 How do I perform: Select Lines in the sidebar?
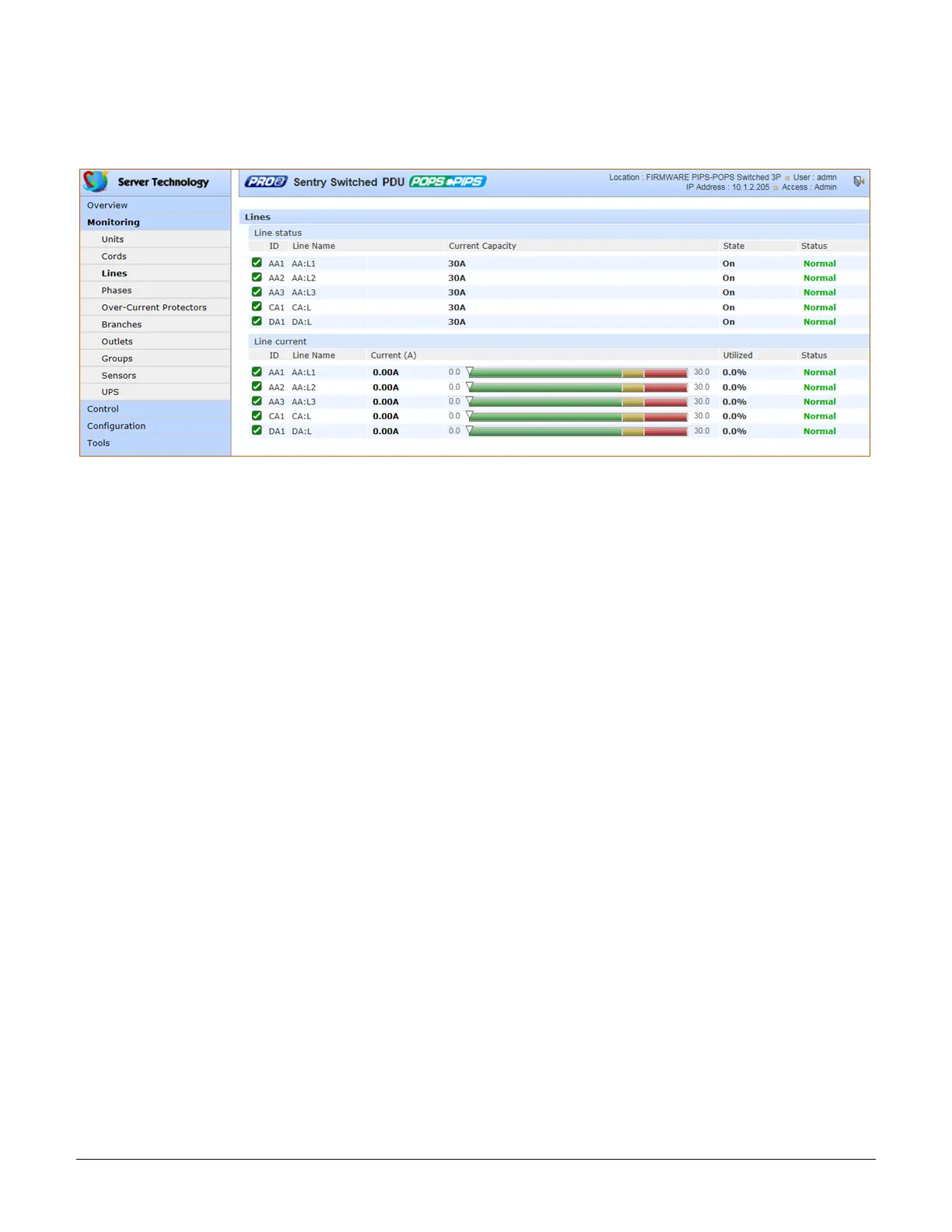(114, 274)
